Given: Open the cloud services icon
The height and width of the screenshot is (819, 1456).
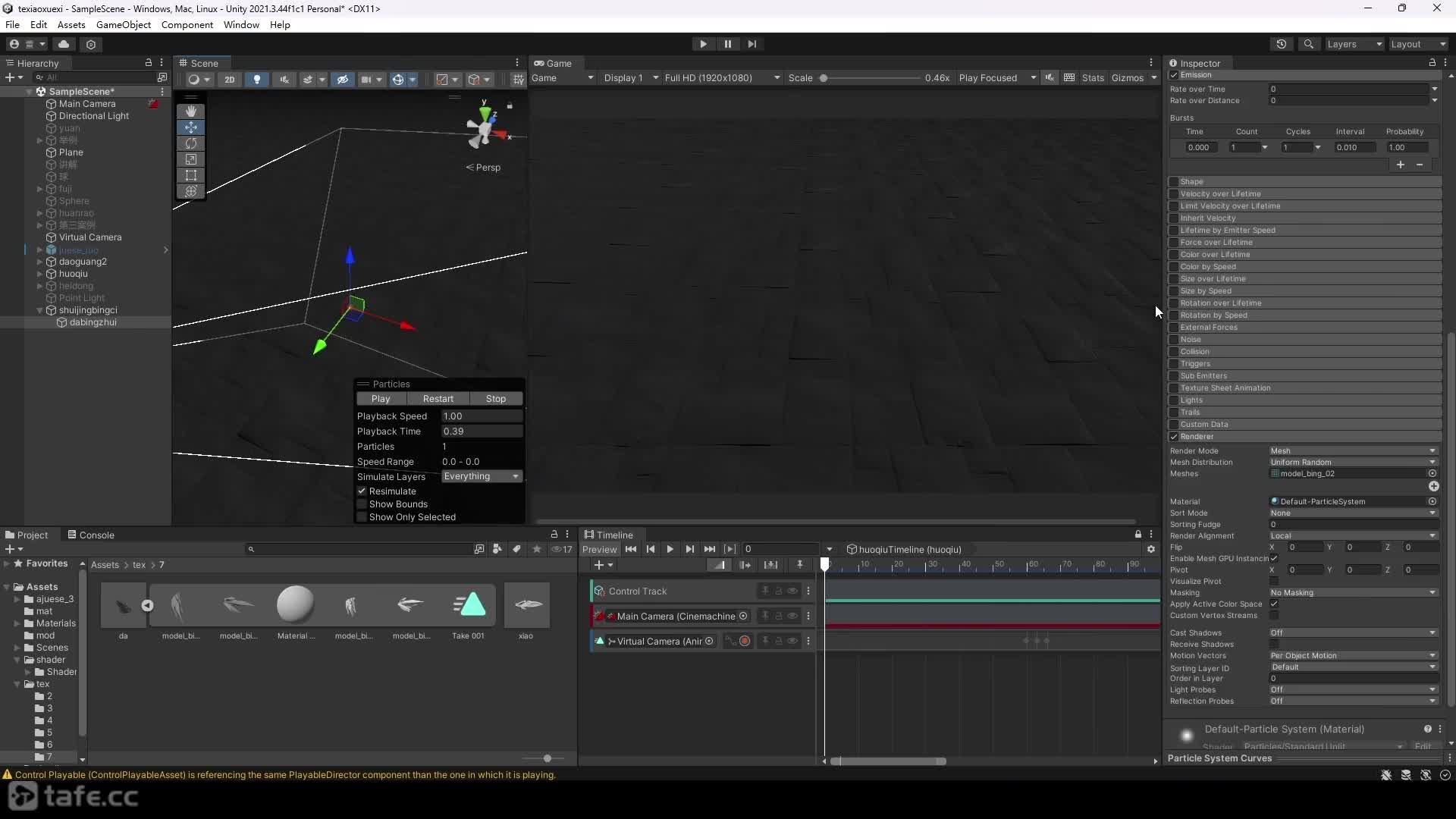Looking at the screenshot, I should 64,44.
